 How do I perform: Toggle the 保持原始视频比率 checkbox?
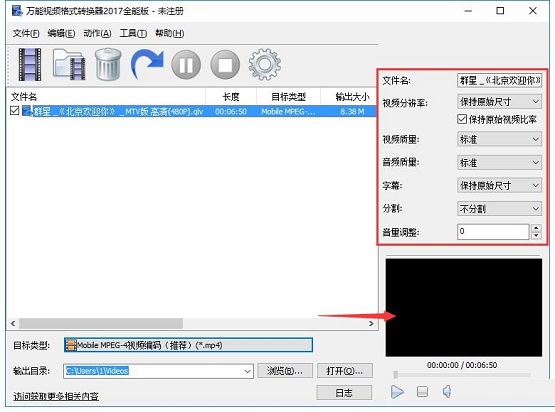(462, 119)
